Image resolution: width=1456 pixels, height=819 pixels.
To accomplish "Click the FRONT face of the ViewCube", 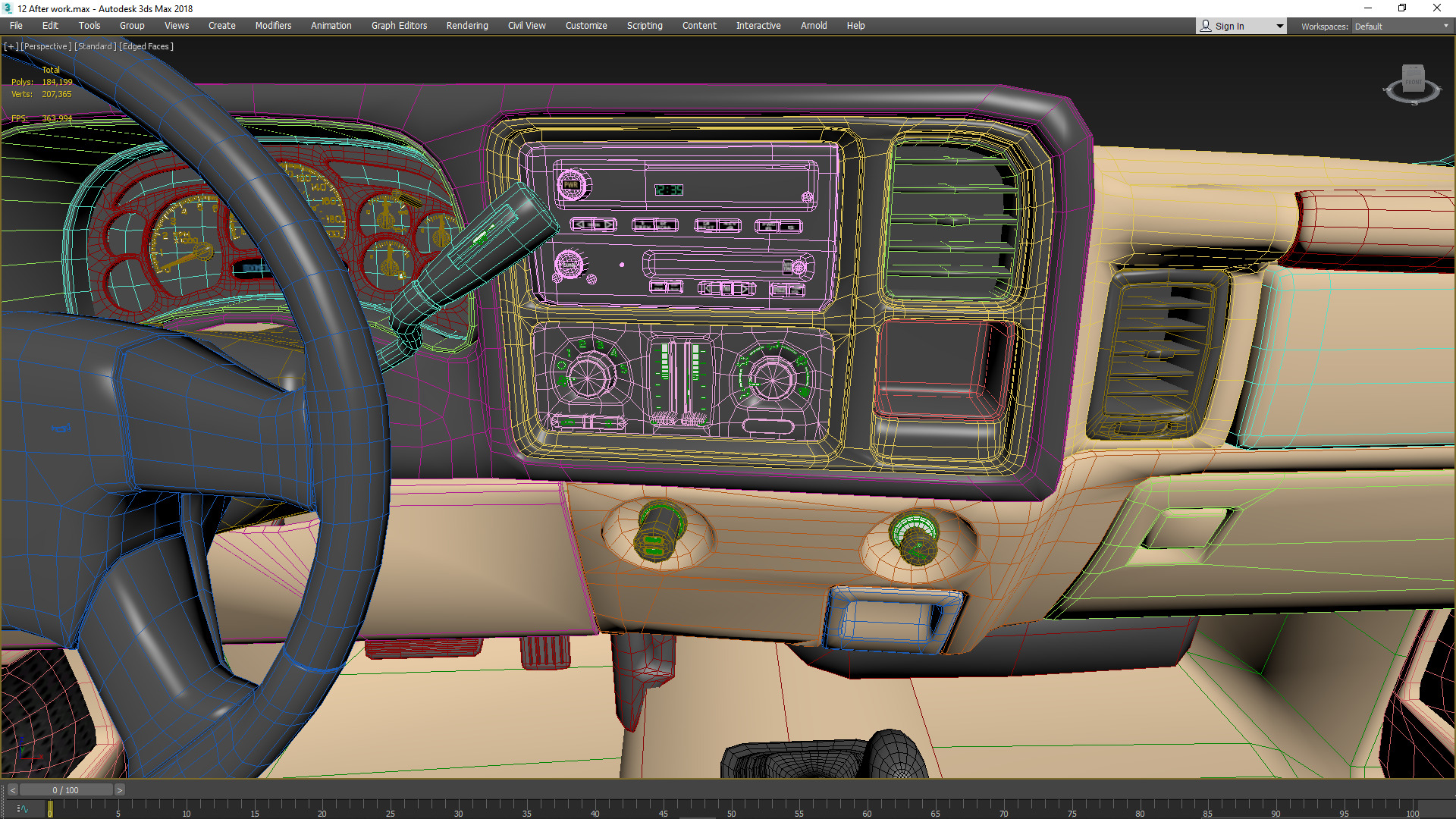I will (x=1413, y=80).
